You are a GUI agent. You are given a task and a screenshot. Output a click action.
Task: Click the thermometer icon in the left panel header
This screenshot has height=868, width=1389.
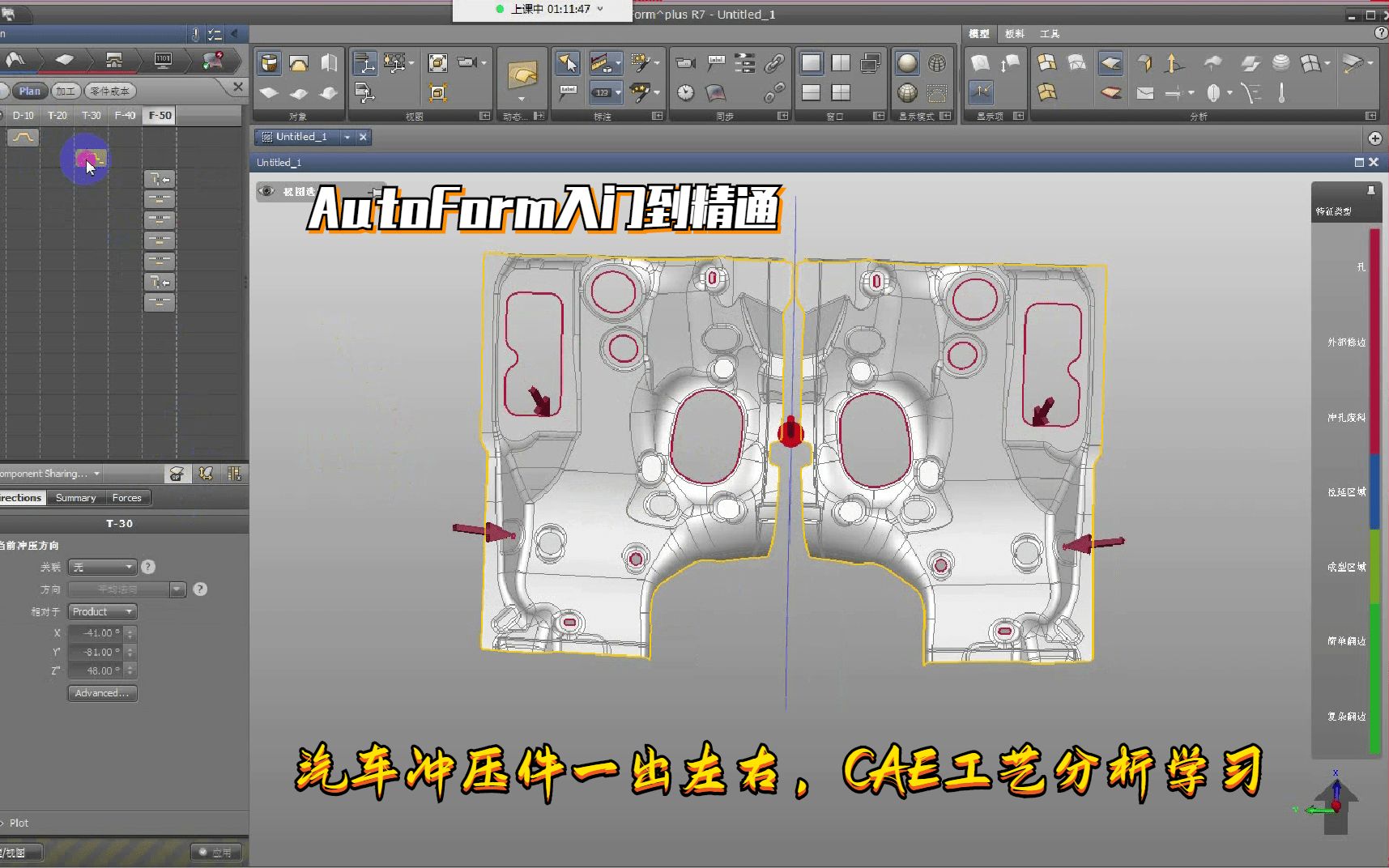point(195,34)
